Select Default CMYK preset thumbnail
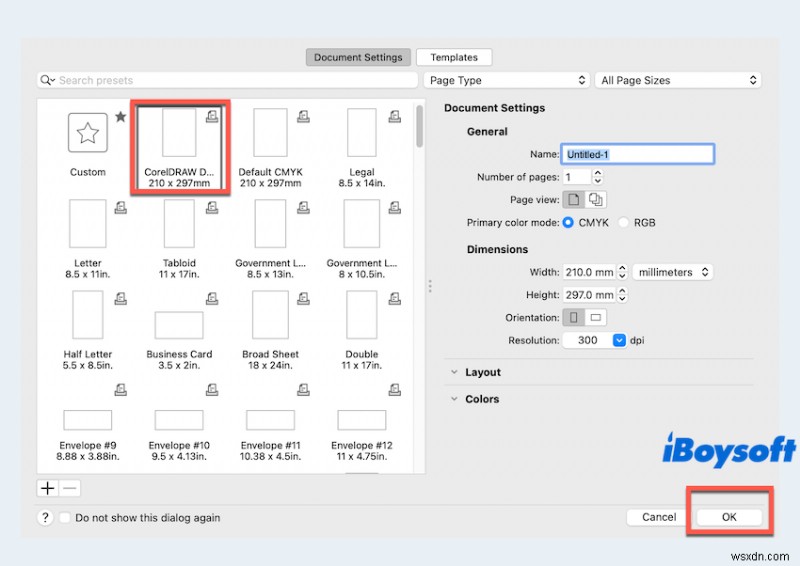The width and height of the screenshot is (800, 566). [x=270, y=132]
